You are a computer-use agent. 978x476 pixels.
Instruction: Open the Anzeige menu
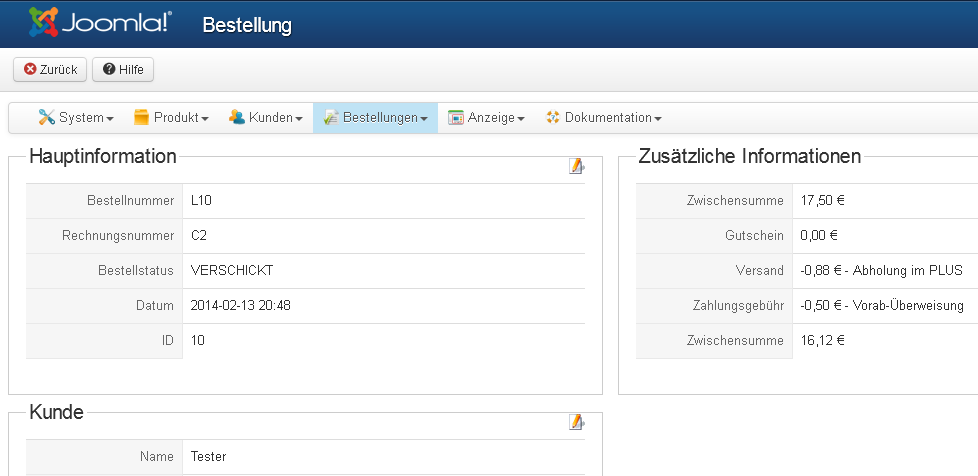point(486,118)
